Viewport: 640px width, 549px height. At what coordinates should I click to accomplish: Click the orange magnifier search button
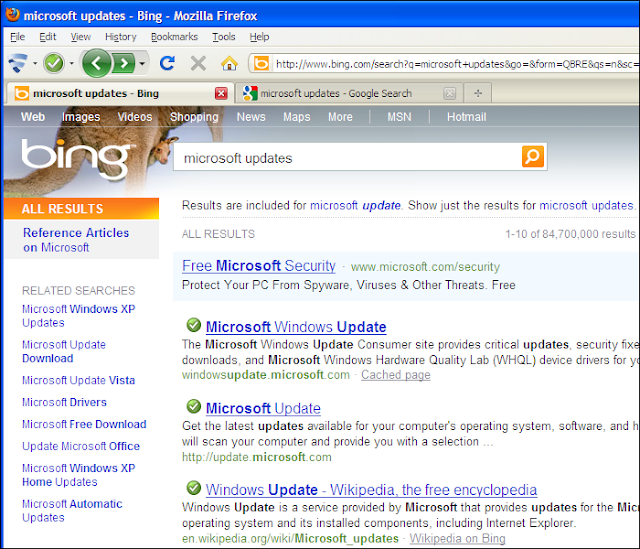click(533, 156)
